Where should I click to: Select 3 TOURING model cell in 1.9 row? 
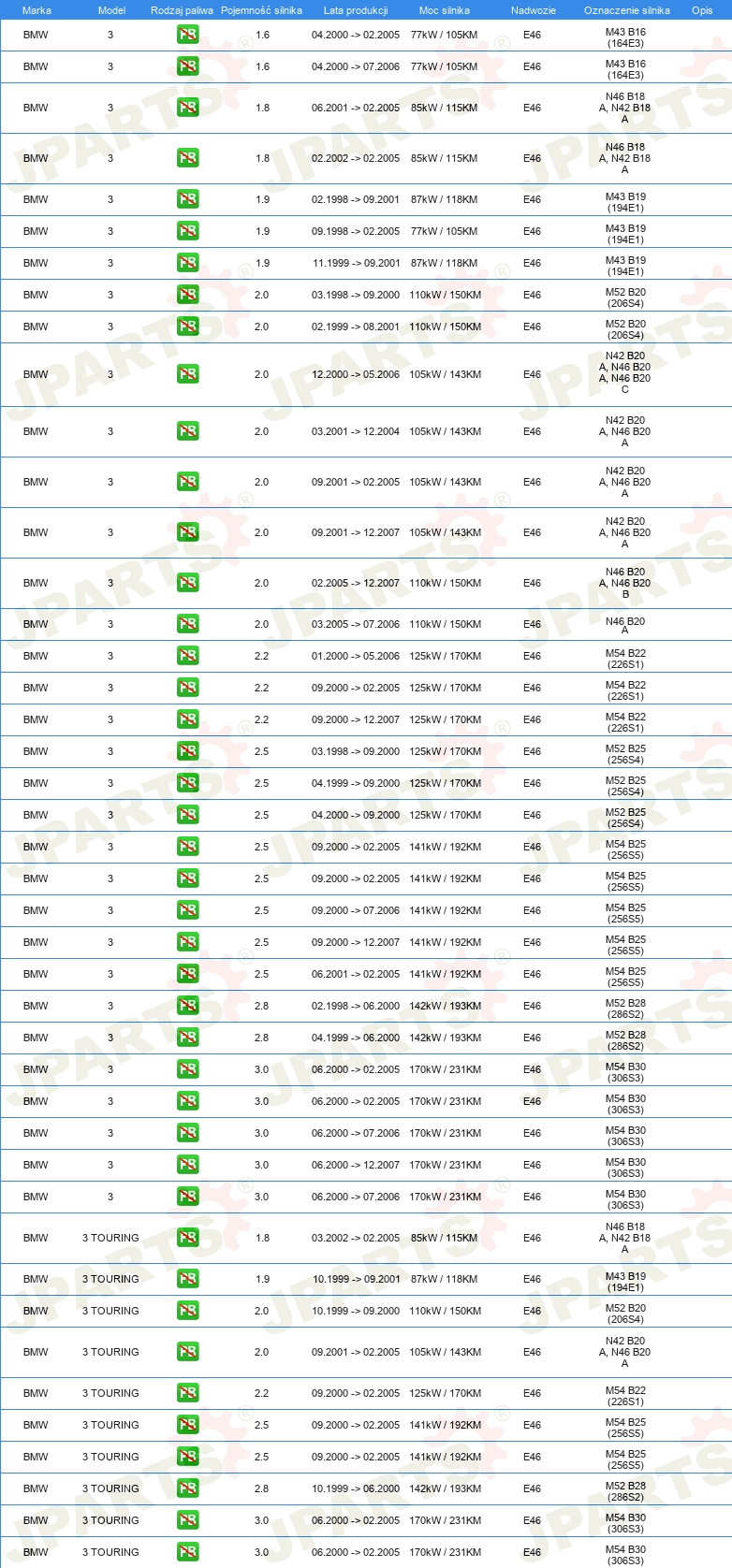tap(110, 1279)
